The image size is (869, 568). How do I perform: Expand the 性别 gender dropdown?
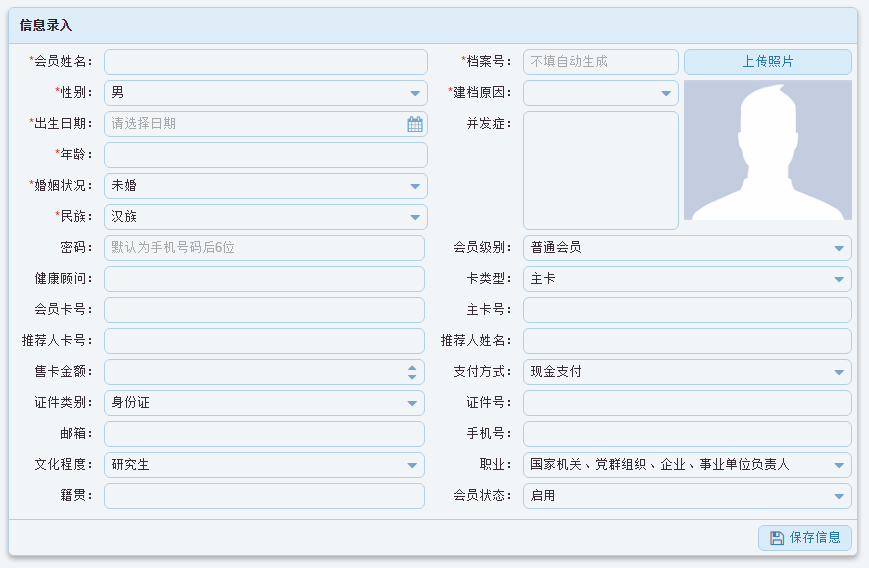coord(415,93)
